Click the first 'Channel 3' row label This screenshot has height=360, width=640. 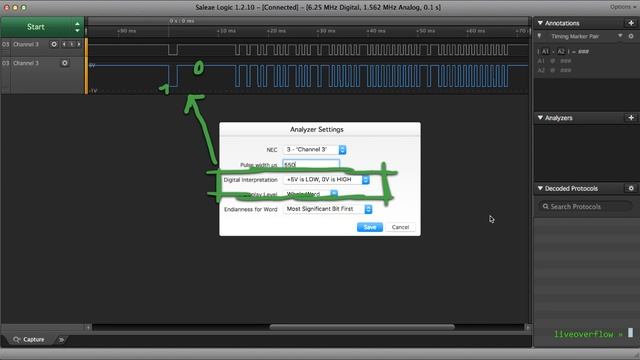(26, 44)
